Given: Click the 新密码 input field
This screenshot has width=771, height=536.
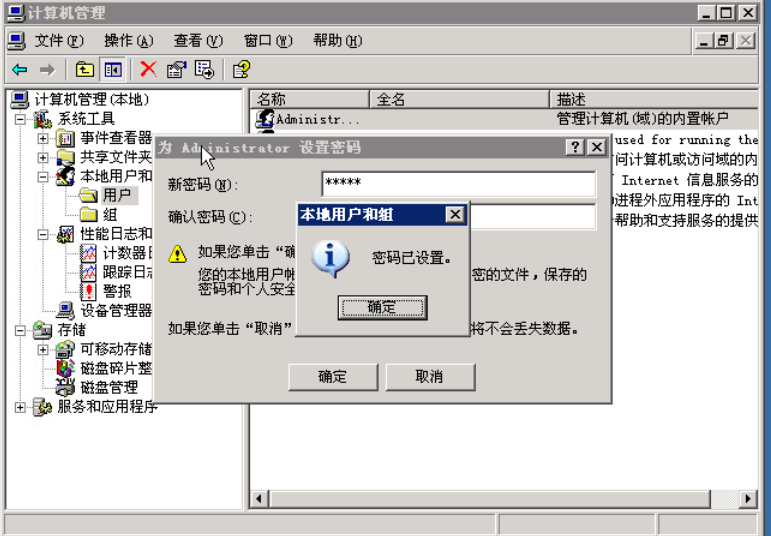Looking at the screenshot, I should (x=458, y=184).
